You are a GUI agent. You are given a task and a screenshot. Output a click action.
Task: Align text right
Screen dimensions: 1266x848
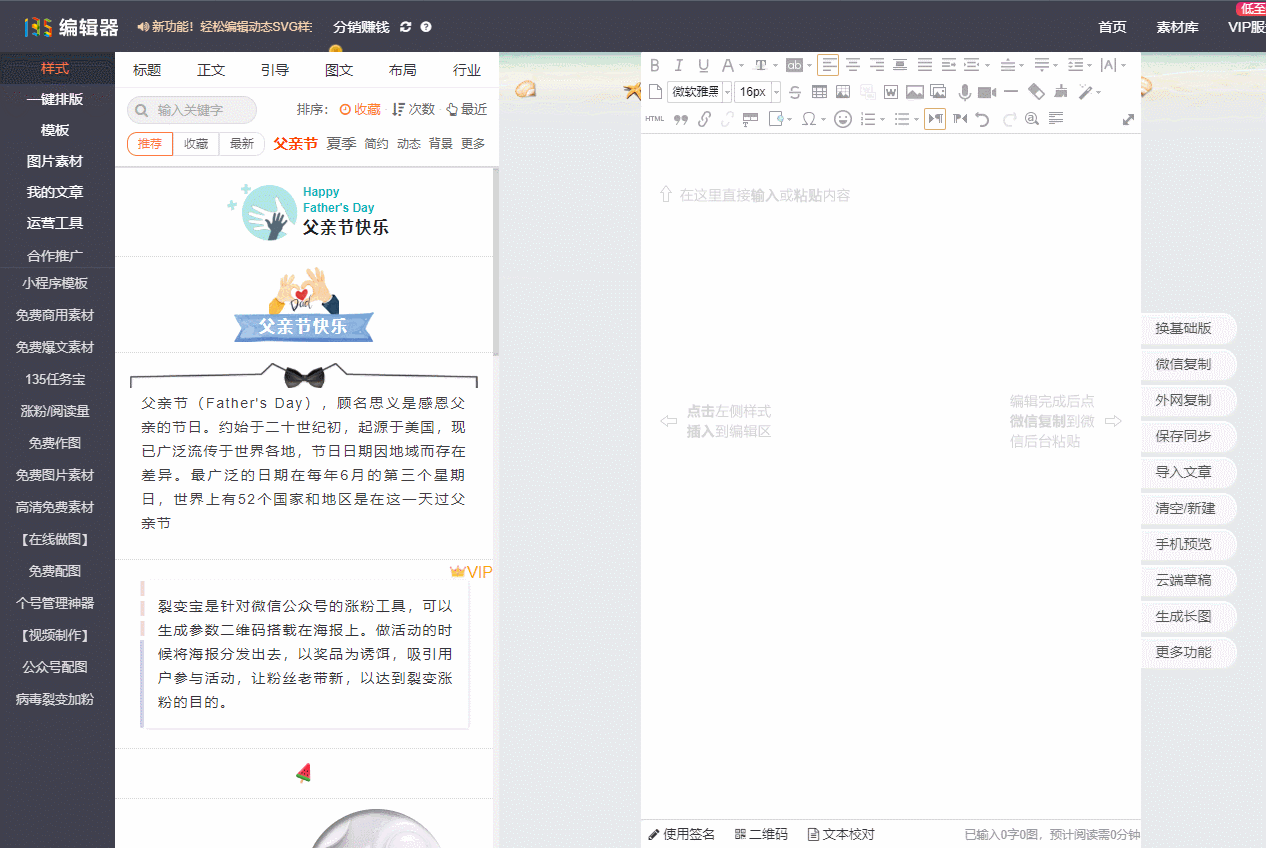point(877,65)
